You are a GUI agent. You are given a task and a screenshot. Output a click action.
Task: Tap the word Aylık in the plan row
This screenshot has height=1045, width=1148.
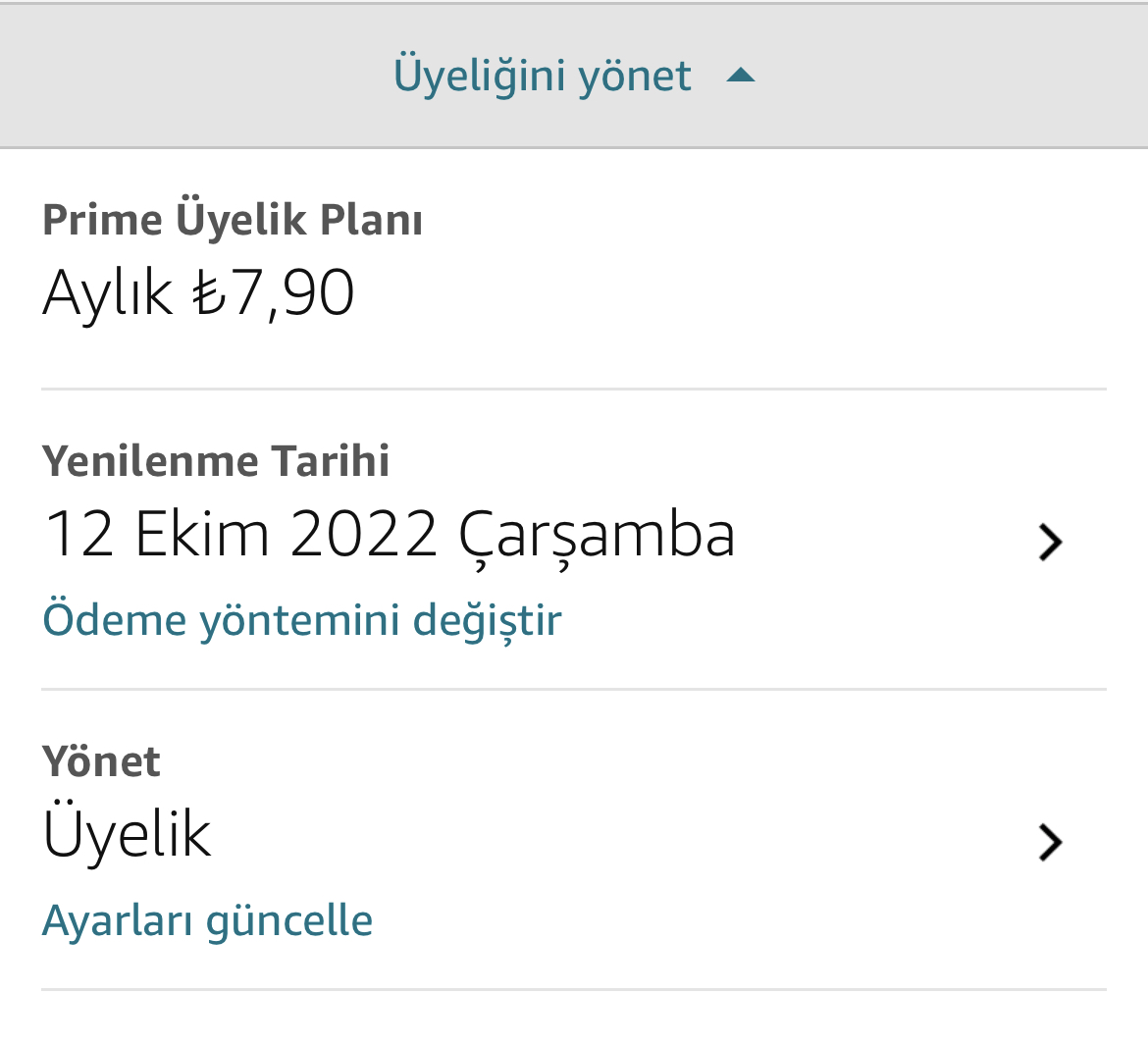108,292
